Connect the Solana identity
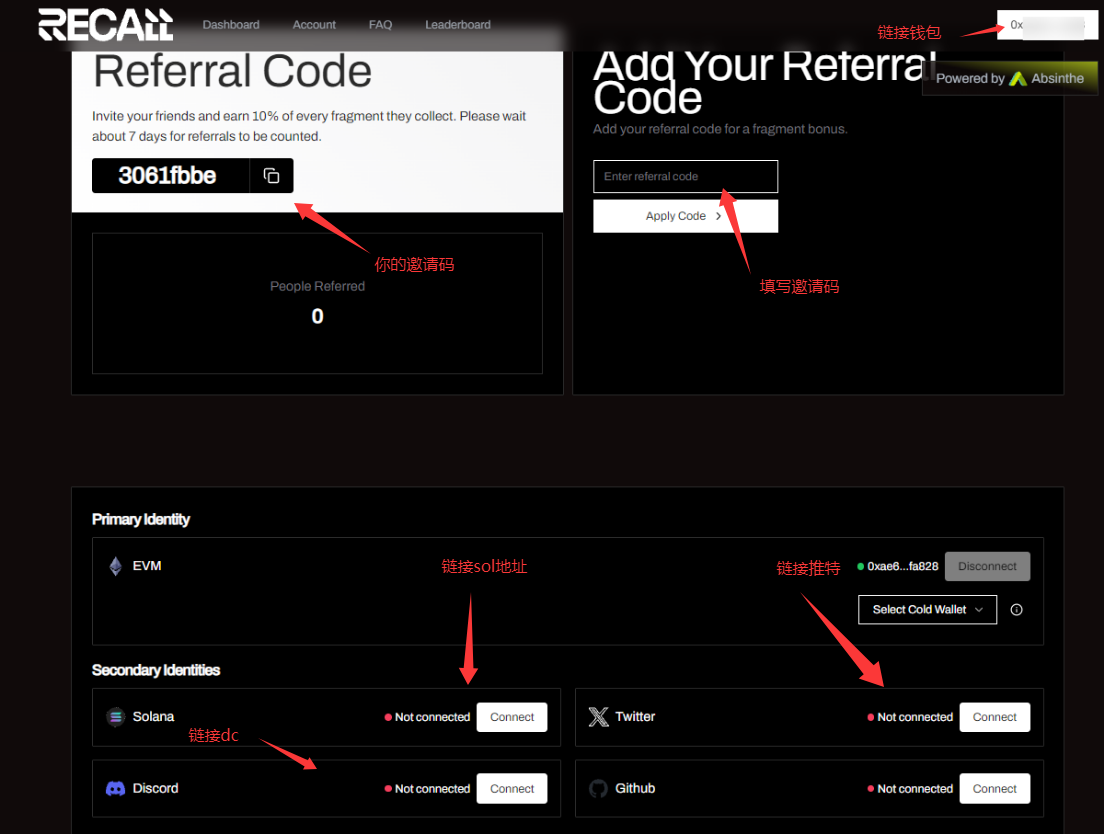The width and height of the screenshot is (1104, 834). tap(512, 717)
